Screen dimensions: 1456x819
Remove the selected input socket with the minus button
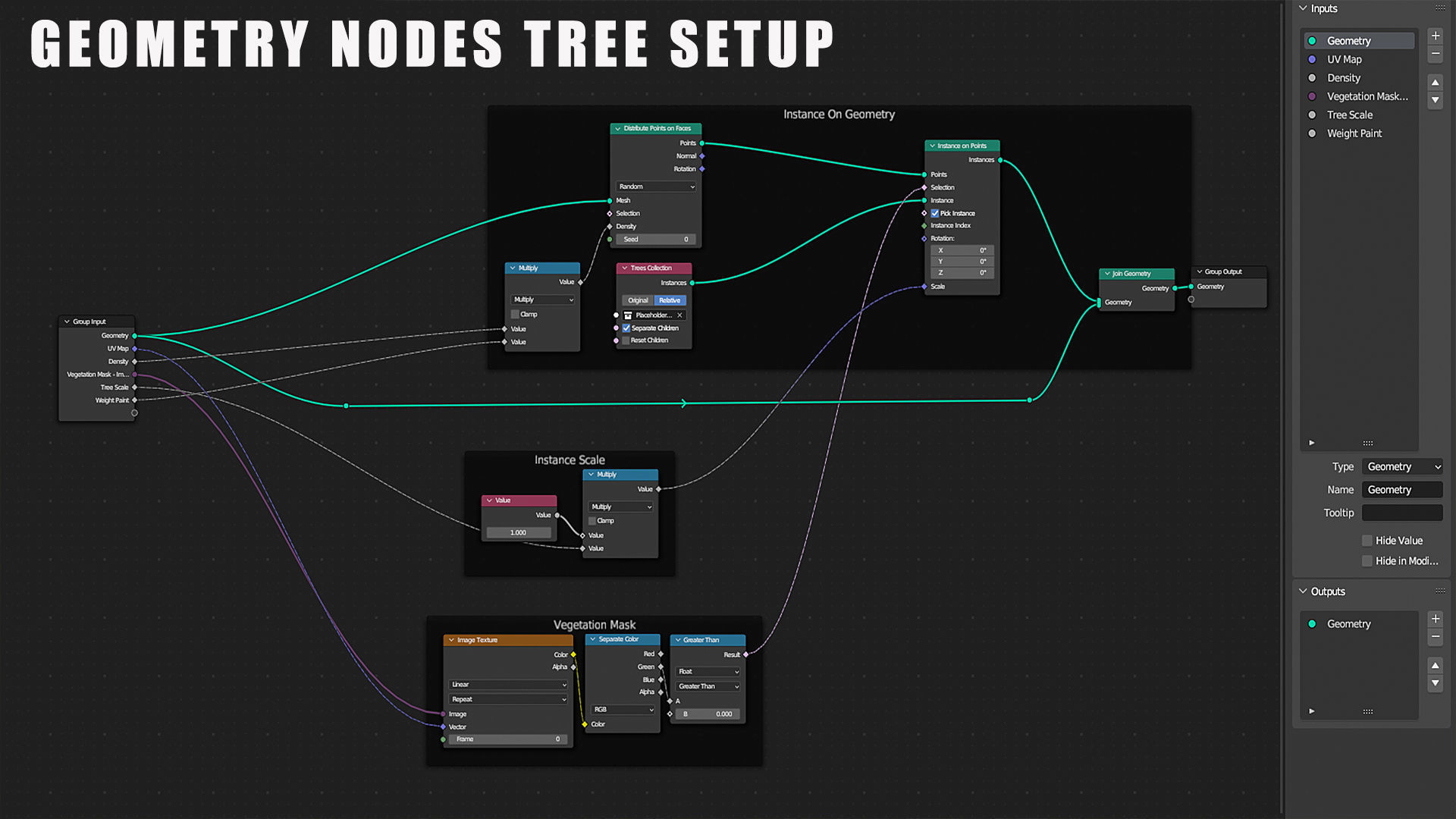(x=1435, y=54)
